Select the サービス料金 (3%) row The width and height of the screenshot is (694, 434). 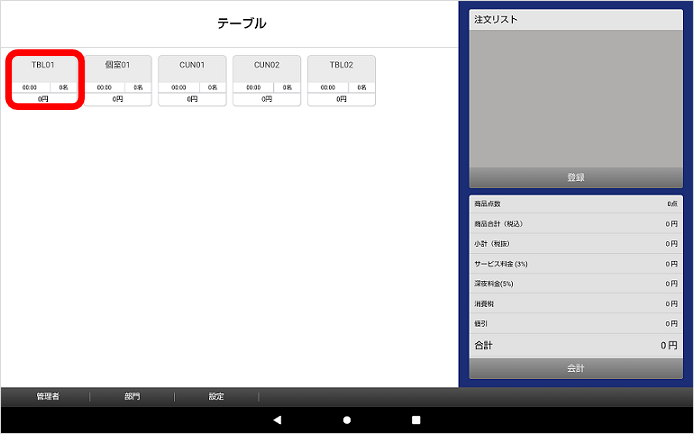point(575,264)
